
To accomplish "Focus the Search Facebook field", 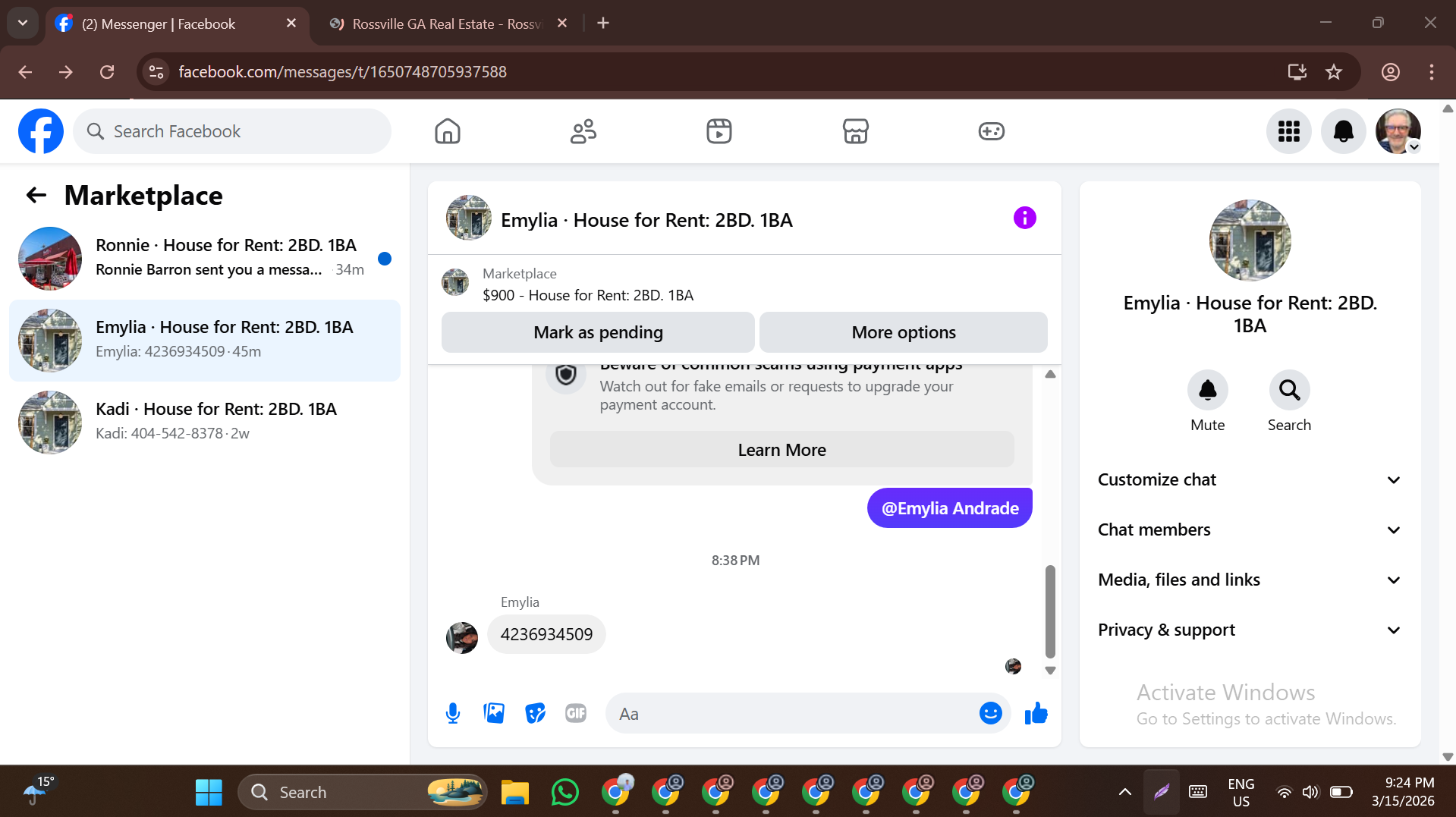I will [232, 131].
